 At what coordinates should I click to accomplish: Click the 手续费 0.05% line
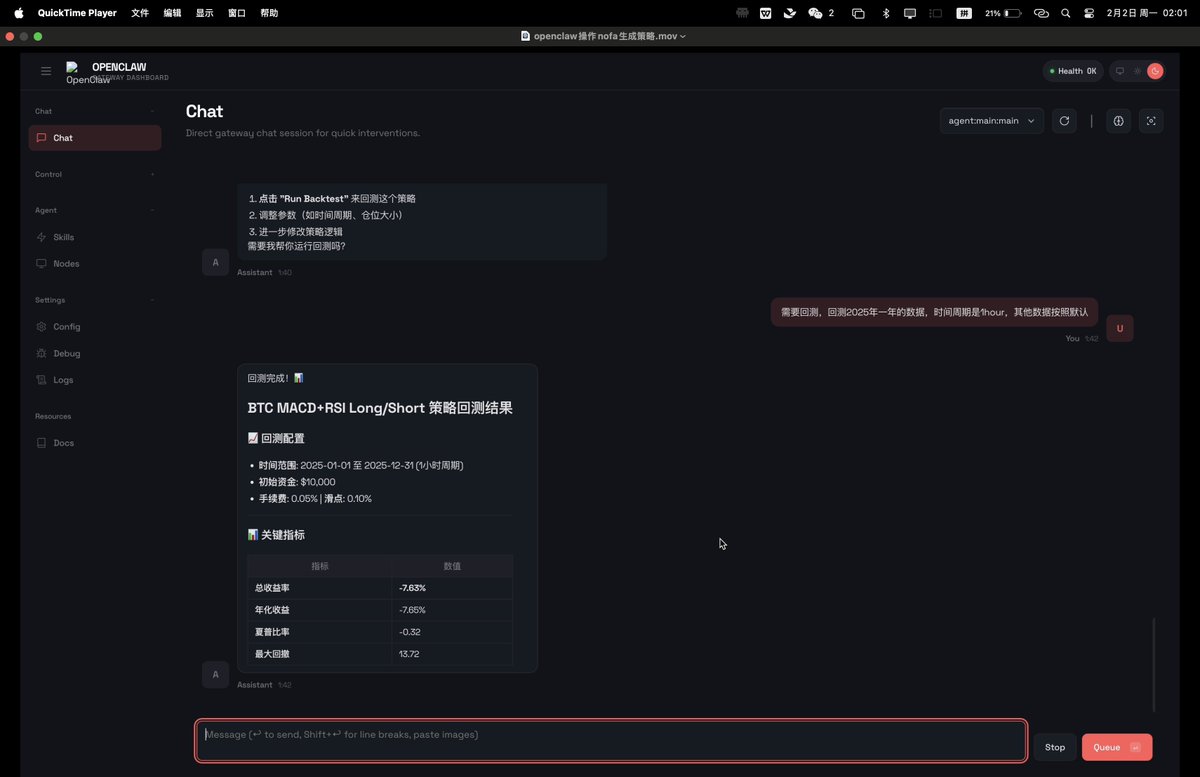tap(315, 498)
